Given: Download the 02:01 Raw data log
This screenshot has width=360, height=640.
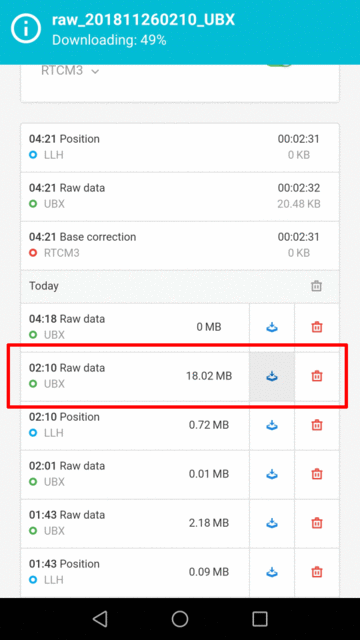Looking at the screenshot, I should (x=271, y=474).
